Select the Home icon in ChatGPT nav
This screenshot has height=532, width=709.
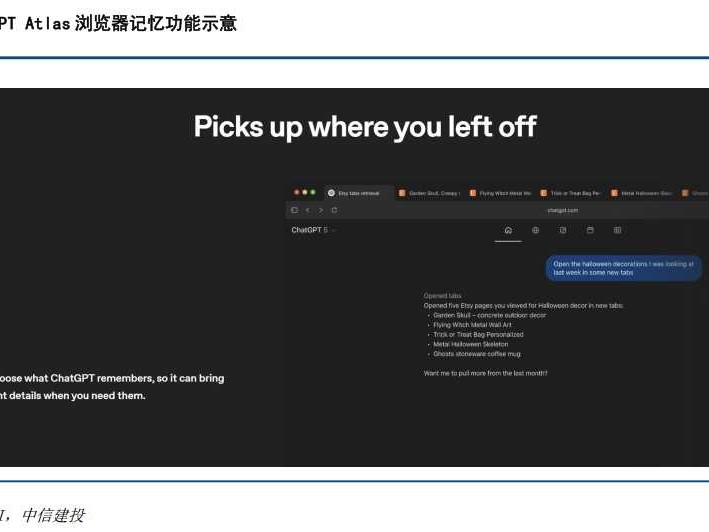click(x=508, y=230)
